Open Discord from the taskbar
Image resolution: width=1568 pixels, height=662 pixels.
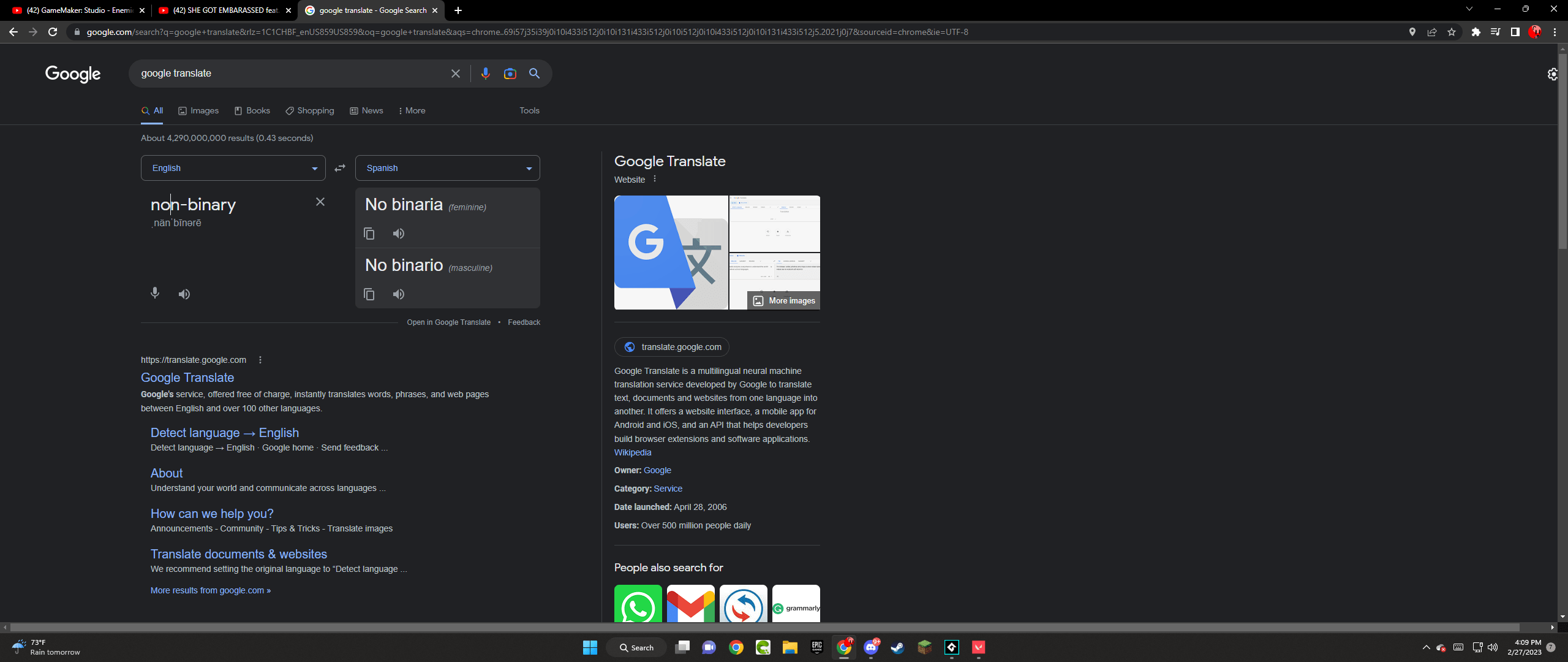(x=870, y=647)
